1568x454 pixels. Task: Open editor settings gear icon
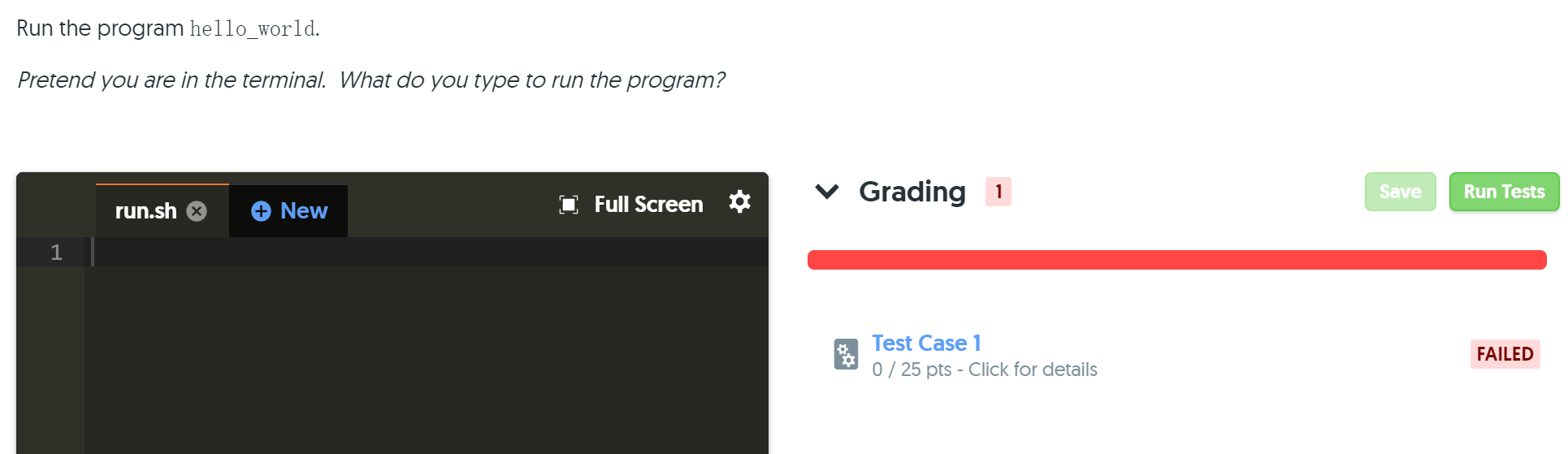(739, 201)
